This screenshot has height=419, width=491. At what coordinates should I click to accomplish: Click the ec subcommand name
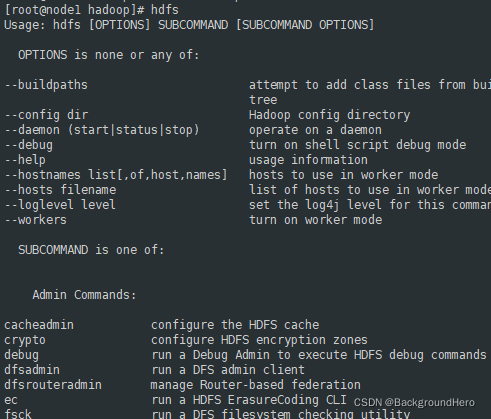click(x=11, y=400)
